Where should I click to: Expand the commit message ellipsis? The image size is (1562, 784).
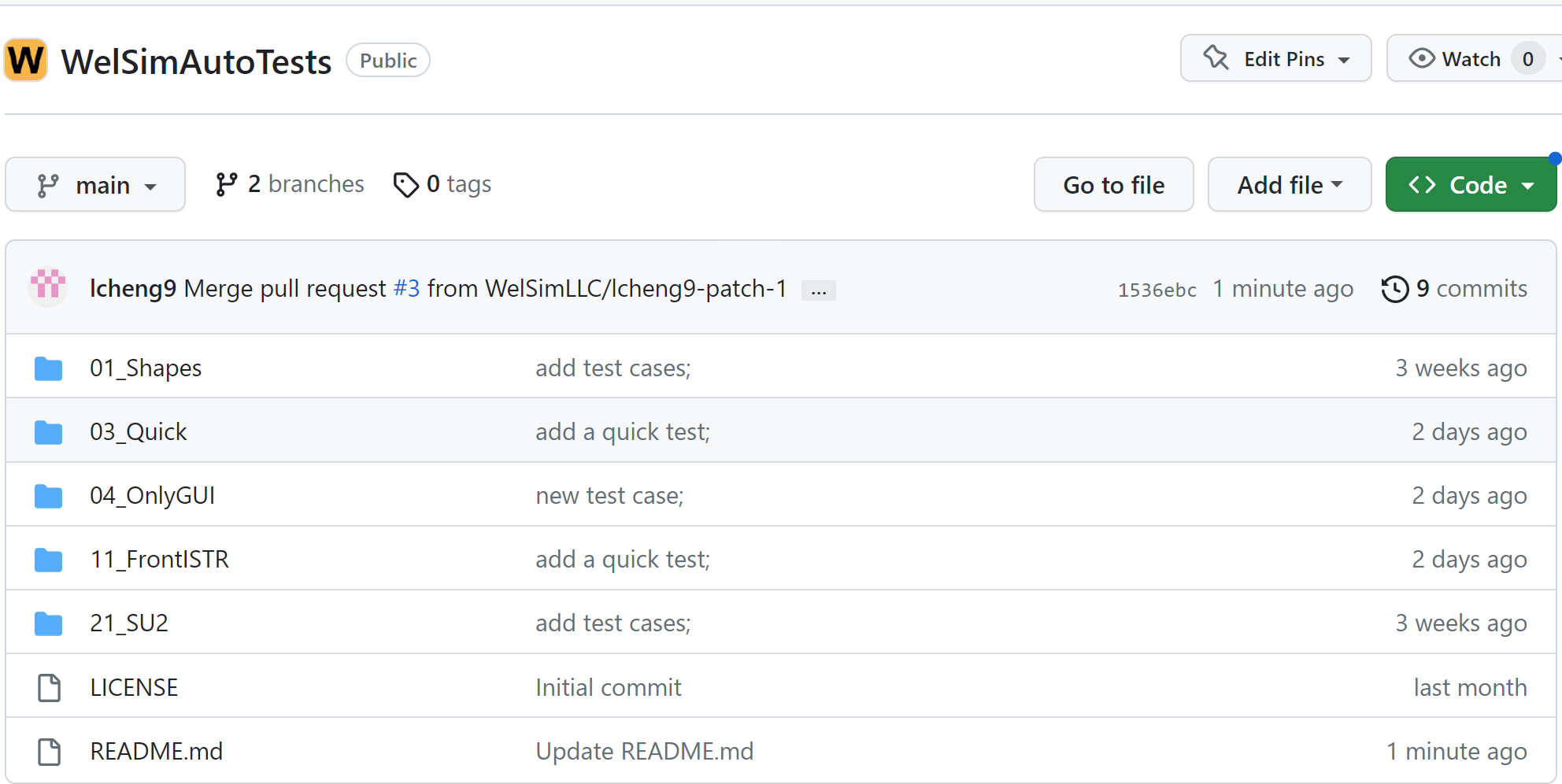point(819,290)
